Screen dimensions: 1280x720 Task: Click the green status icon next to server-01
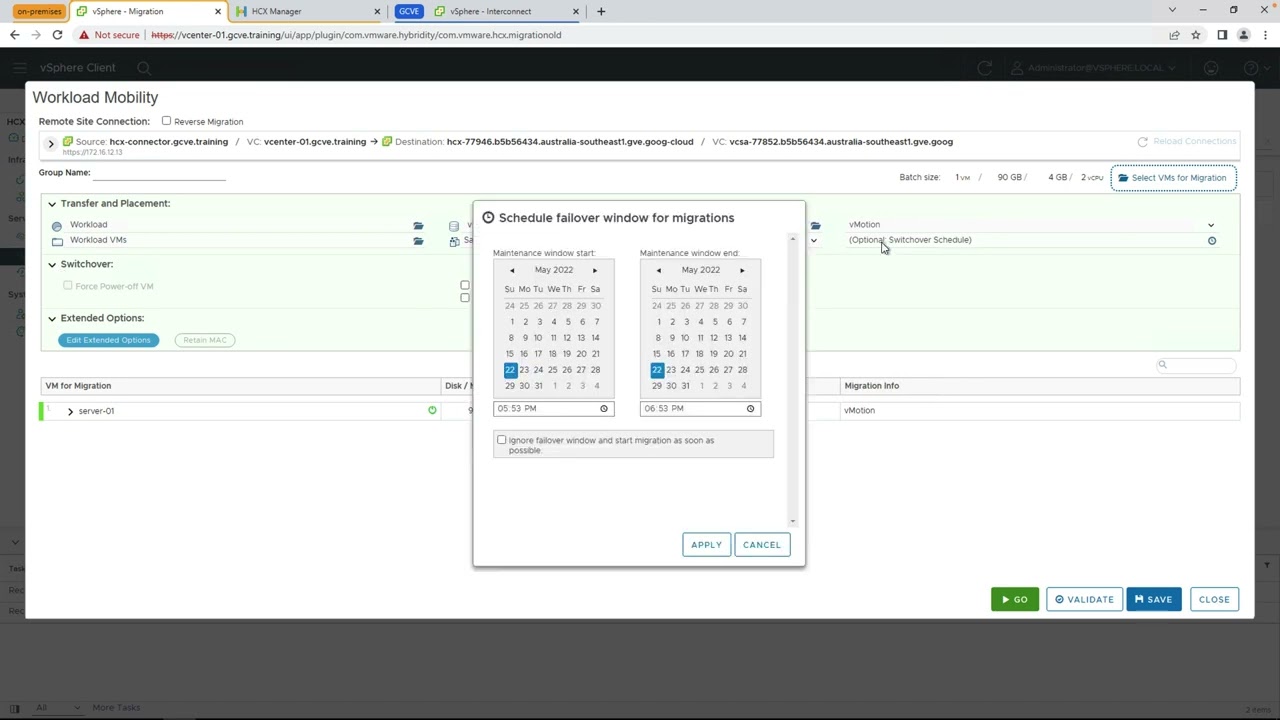(x=432, y=410)
